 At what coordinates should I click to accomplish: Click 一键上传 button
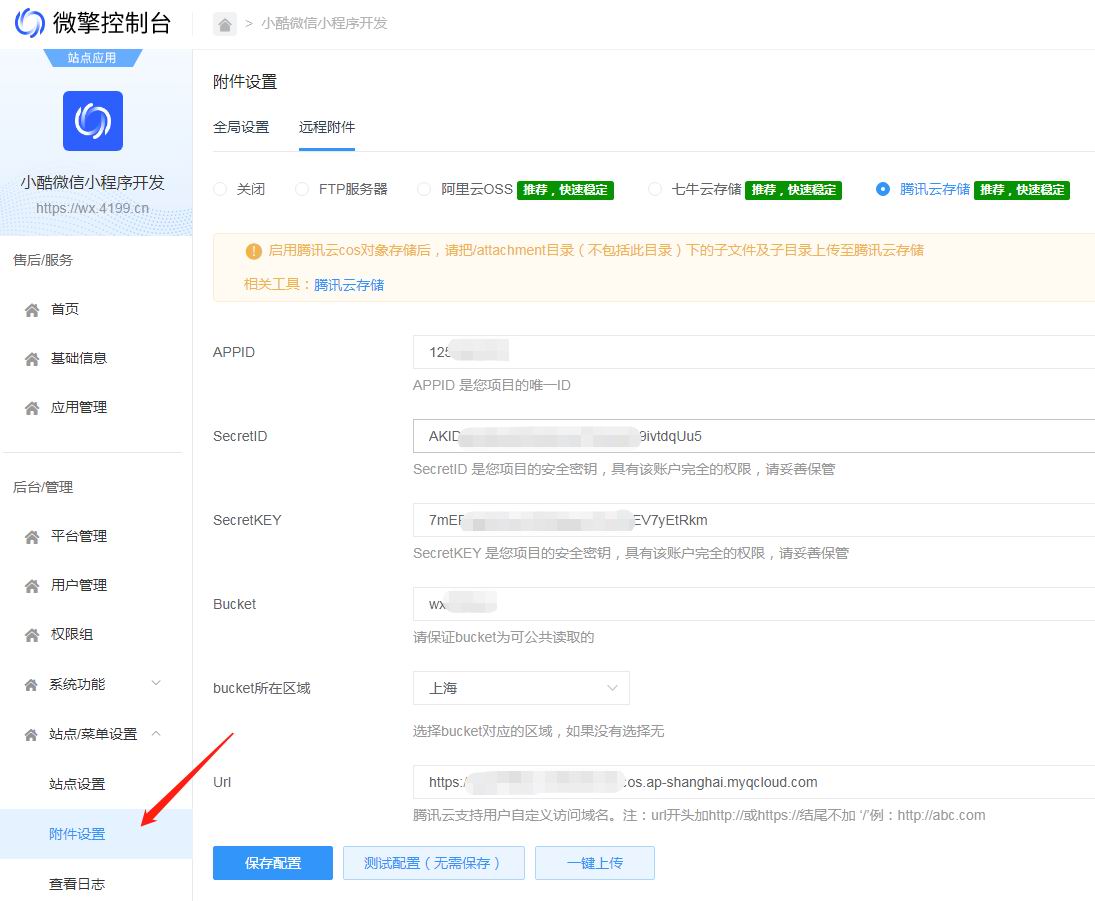pos(595,863)
